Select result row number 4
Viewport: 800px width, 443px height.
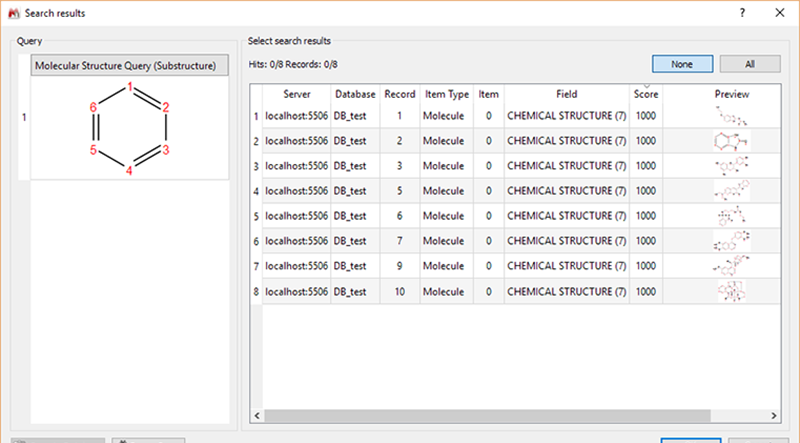tap(255, 190)
